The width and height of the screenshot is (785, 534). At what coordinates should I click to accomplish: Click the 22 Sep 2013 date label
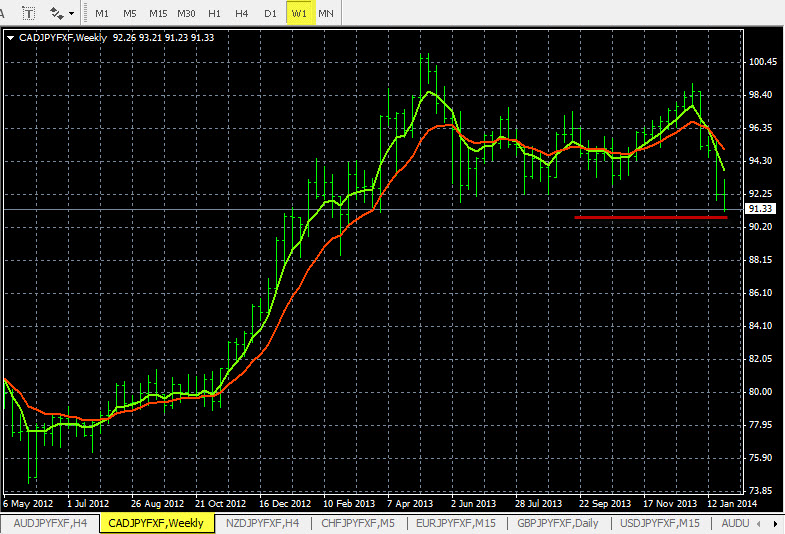point(605,503)
